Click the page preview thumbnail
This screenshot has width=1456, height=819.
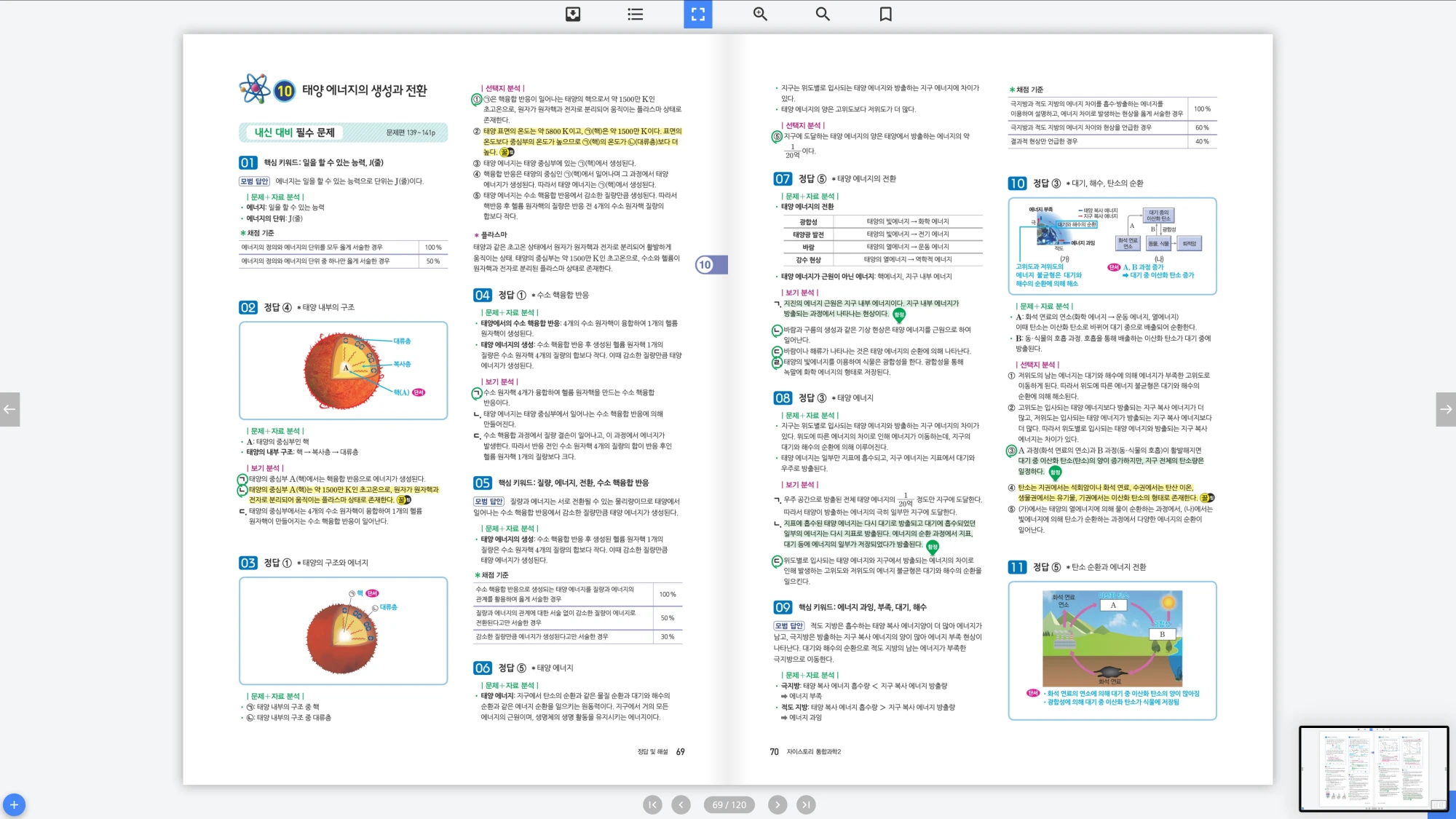(x=1373, y=768)
